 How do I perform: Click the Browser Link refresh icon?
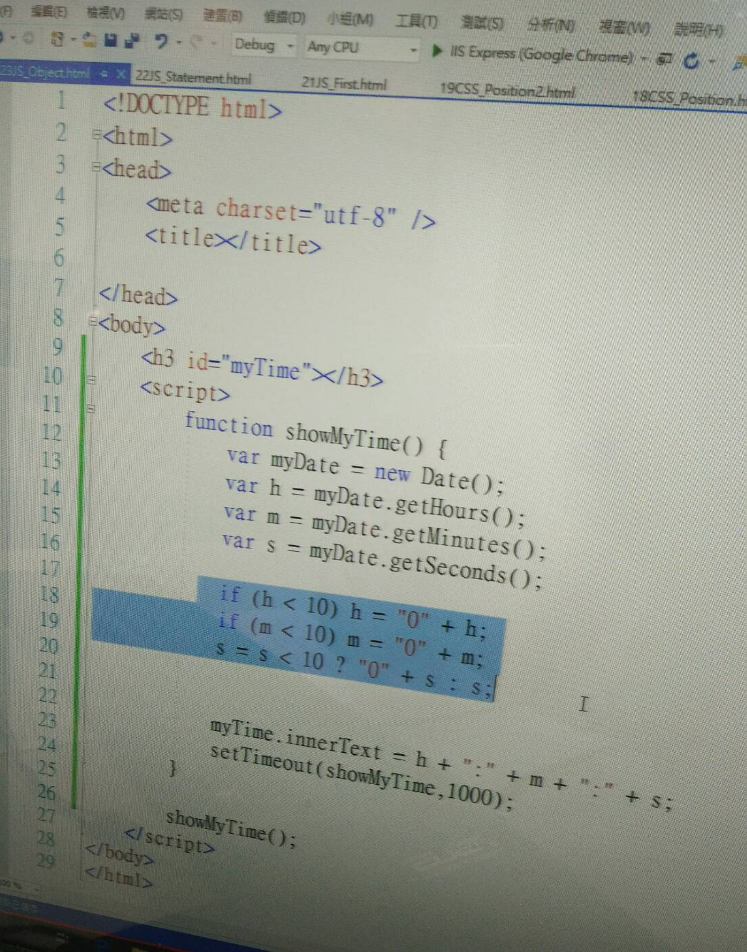click(x=691, y=60)
